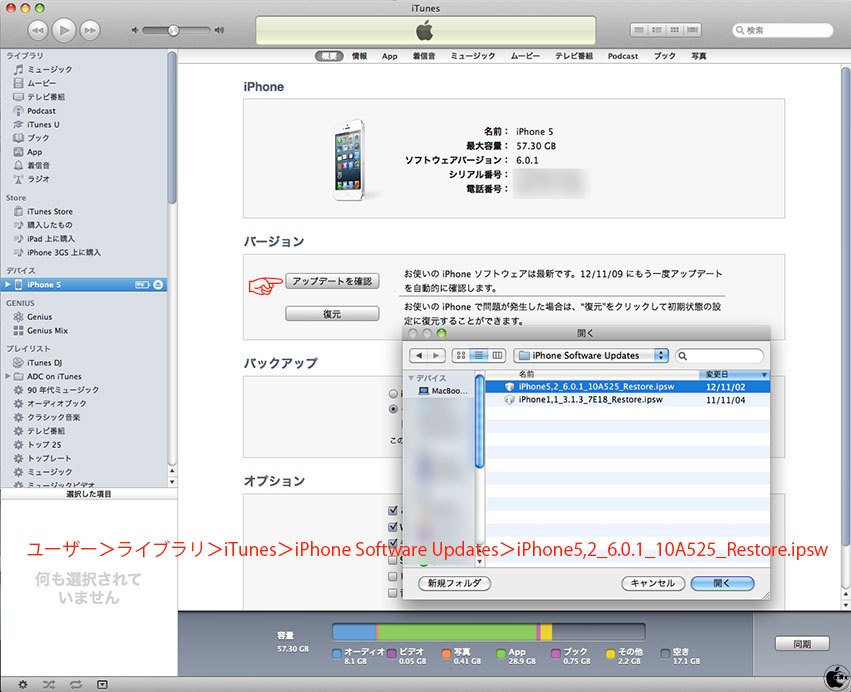851x692 pixels.
Task: Switch to 情報 tab
Action: (x=359, y=56)
